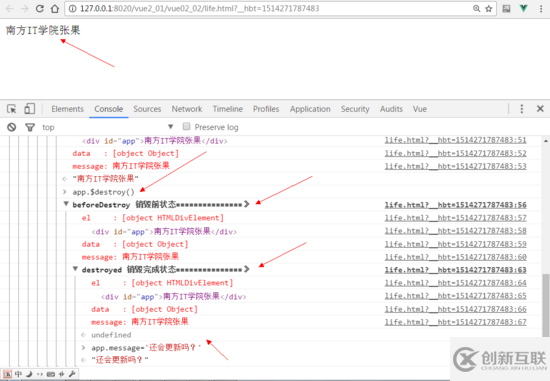Open DevTools customize three-dot menu
The height and width of the screenshot is (381, 550).
522,109
